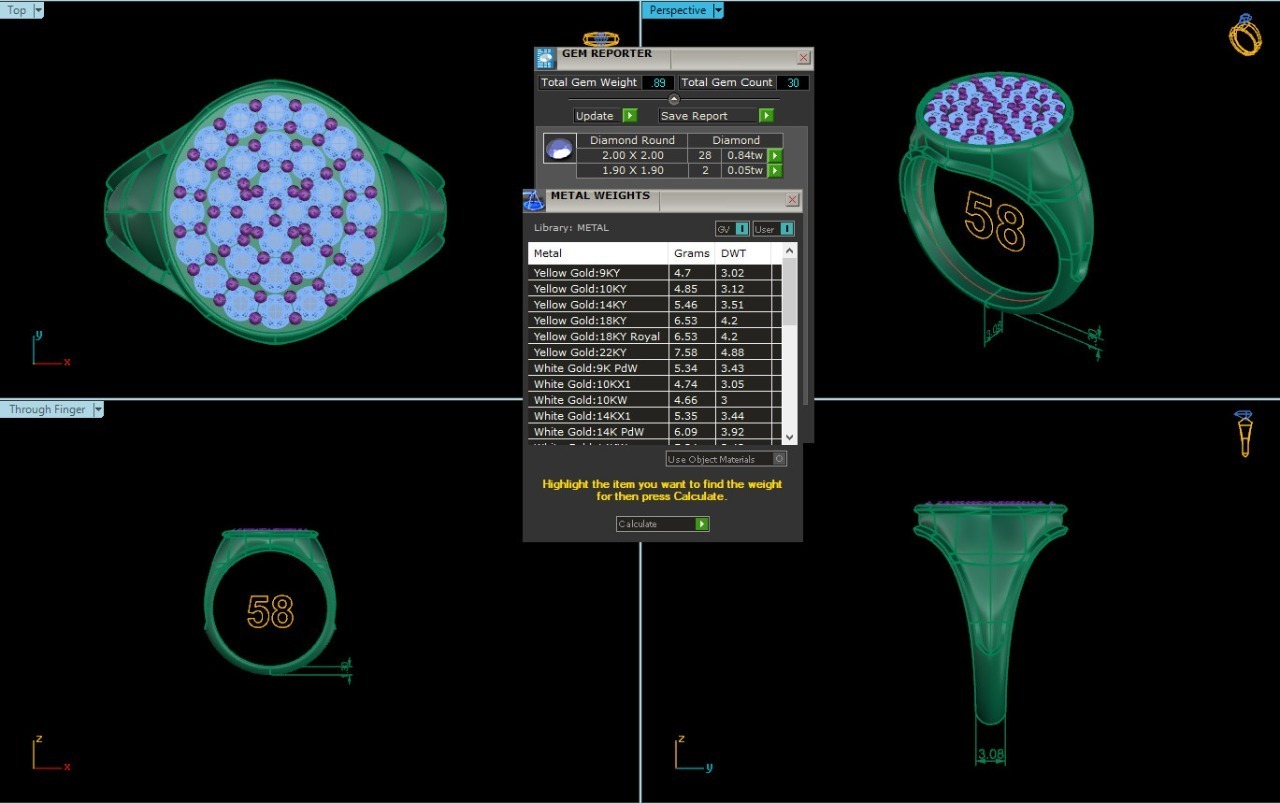The width and height of the screenshot is (1280, 803).
Task: Click the round diamond gem thumbnail
Action: click(559, 149)
